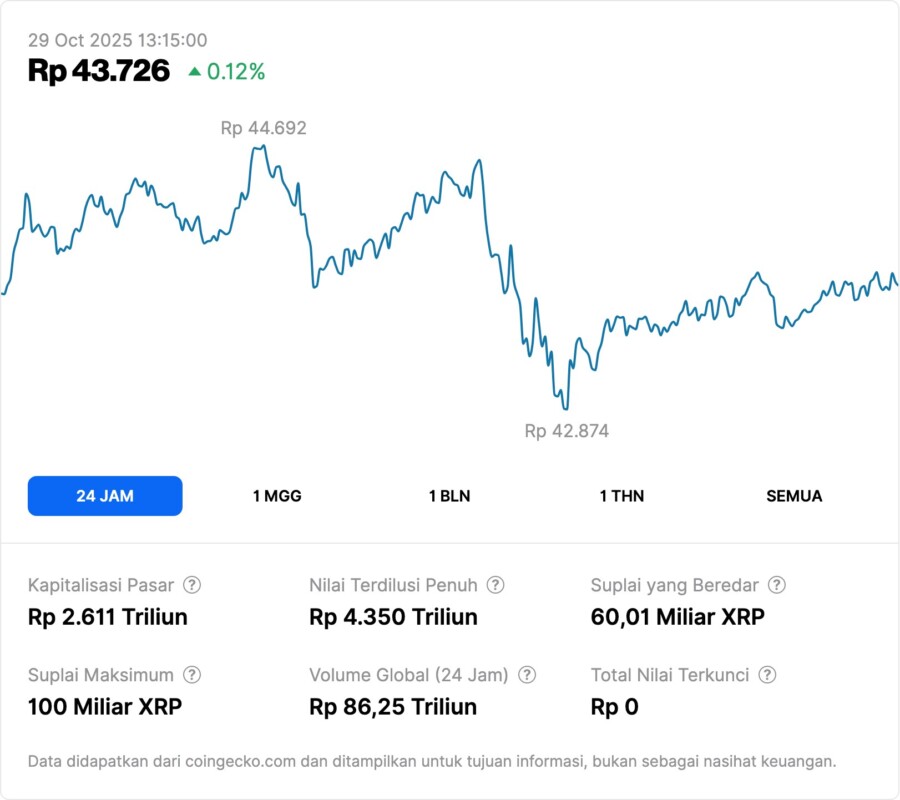The image size is (900, 800).
Task: Click the Rp 44.692 high price label
Action: click(263, 128)
